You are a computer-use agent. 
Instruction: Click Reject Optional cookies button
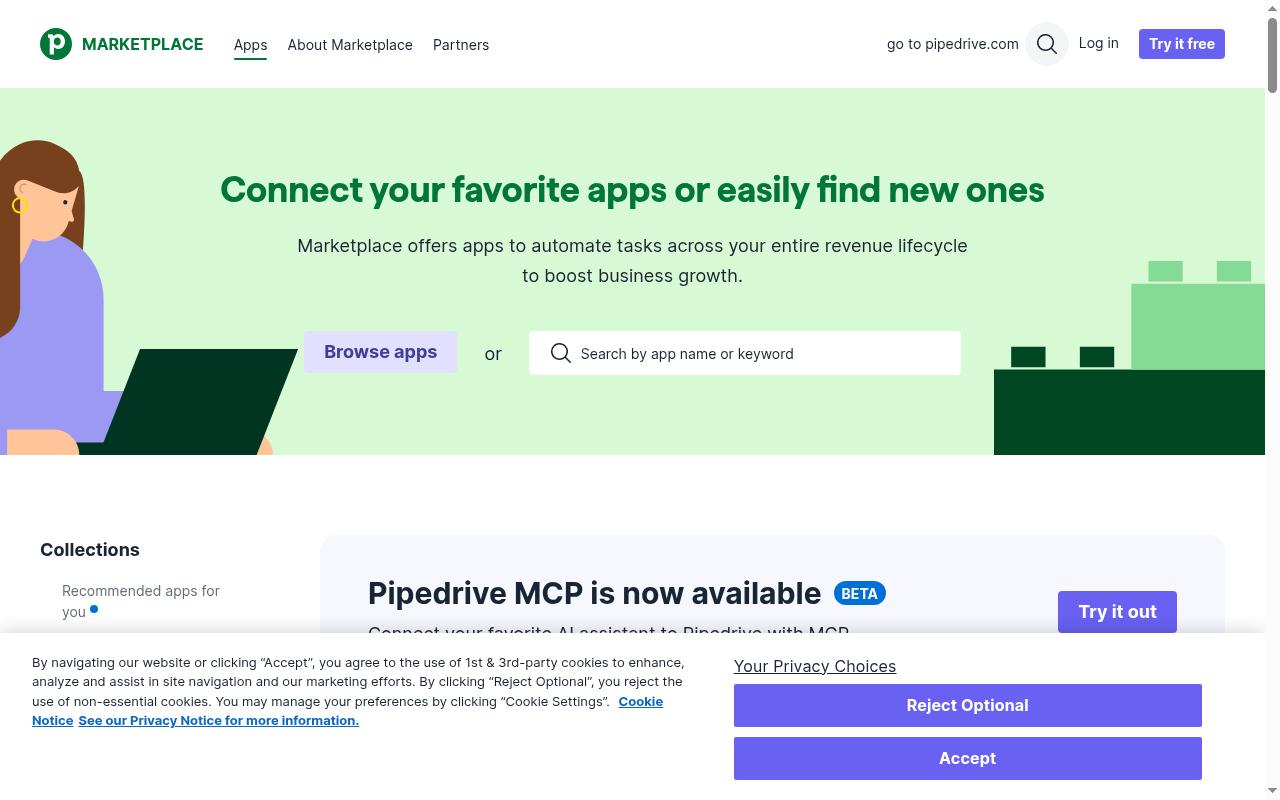[967, 705]
